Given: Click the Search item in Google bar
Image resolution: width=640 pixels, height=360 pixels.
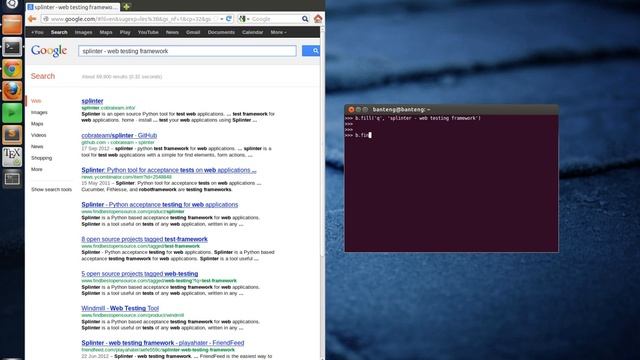Looking at the screenshot, I should pos(59,32).
